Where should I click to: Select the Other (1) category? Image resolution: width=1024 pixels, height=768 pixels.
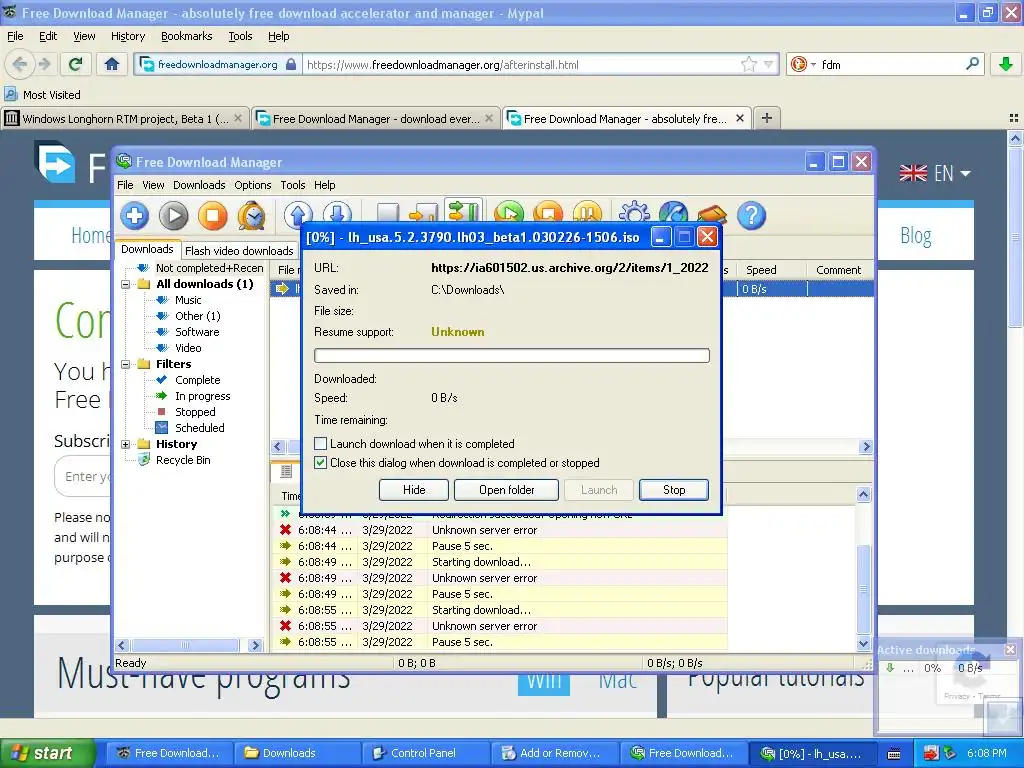coord(197,316)
